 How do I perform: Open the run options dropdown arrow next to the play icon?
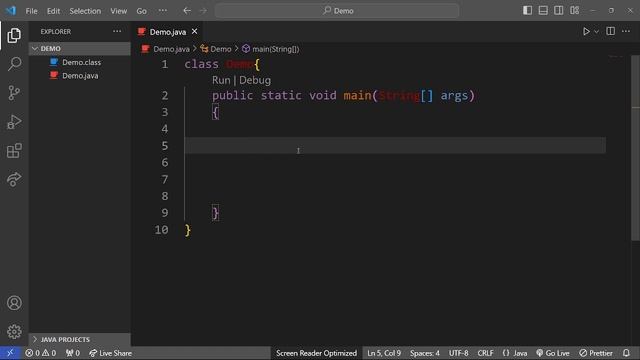point(596,31)
